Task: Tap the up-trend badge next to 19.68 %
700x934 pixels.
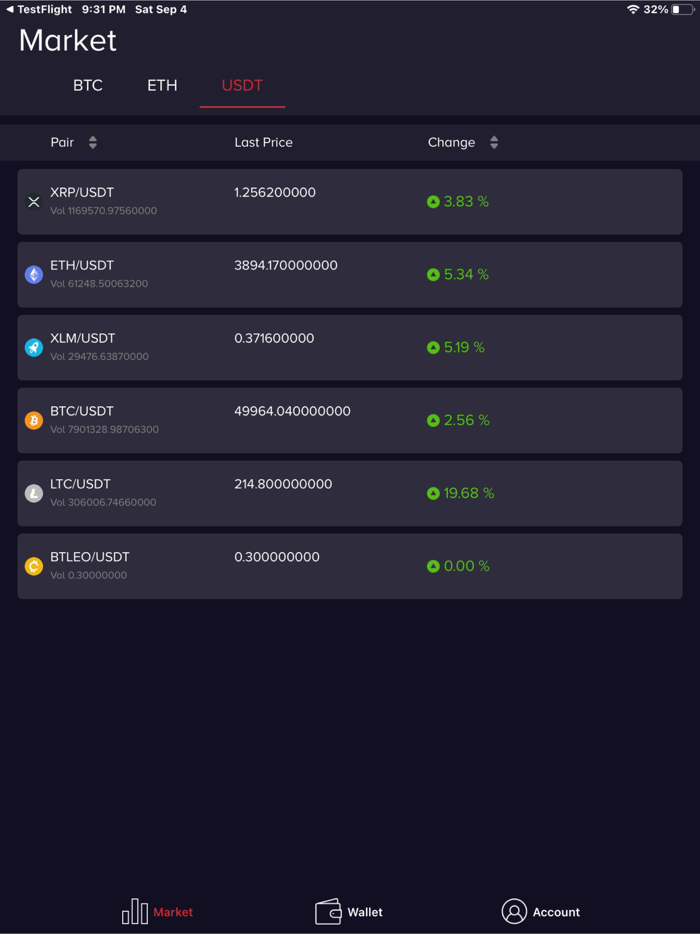Action: coord(433,493)
